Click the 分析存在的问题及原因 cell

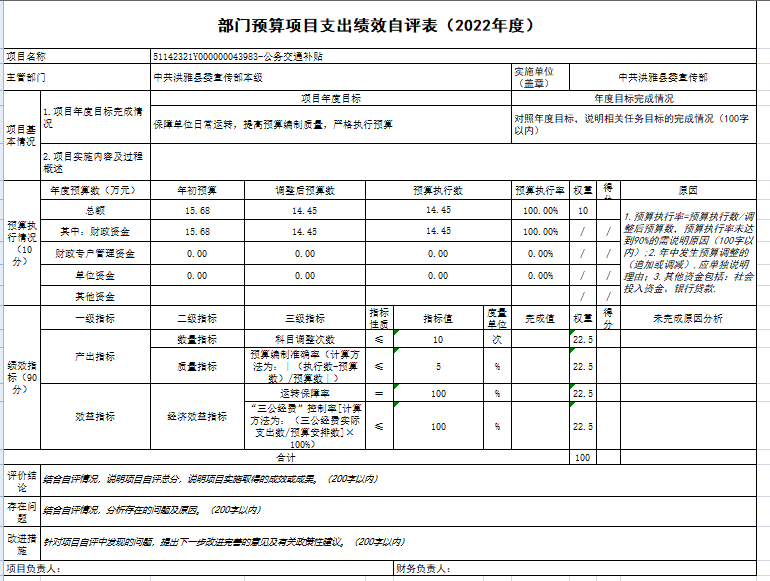point(398,512)
